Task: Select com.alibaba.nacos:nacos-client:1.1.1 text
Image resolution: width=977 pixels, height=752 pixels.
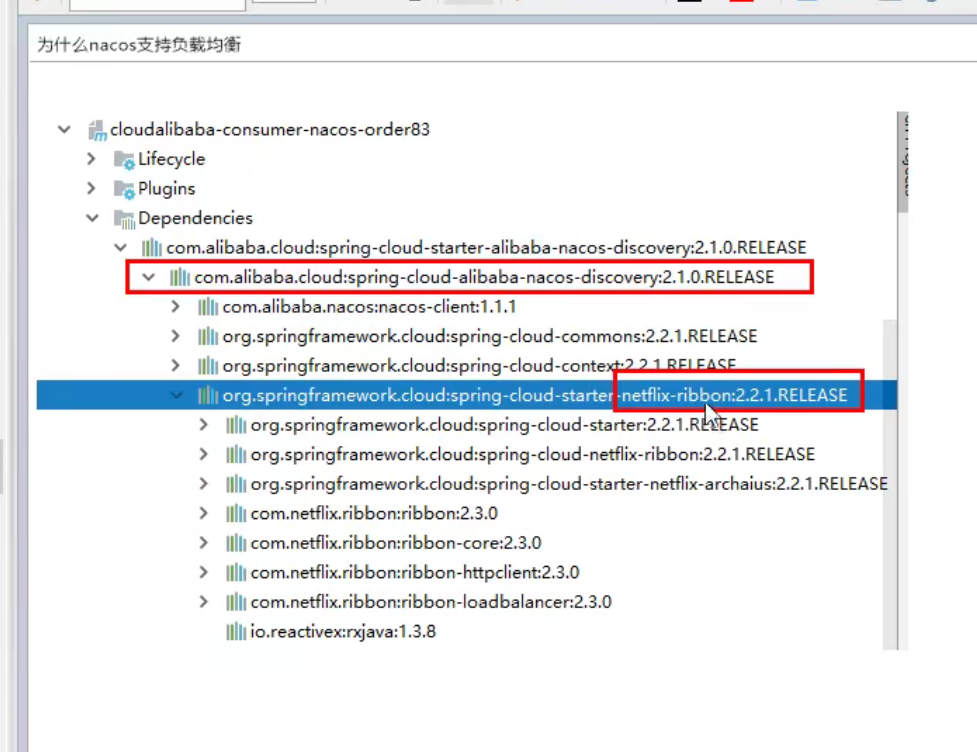Action: 369,307
